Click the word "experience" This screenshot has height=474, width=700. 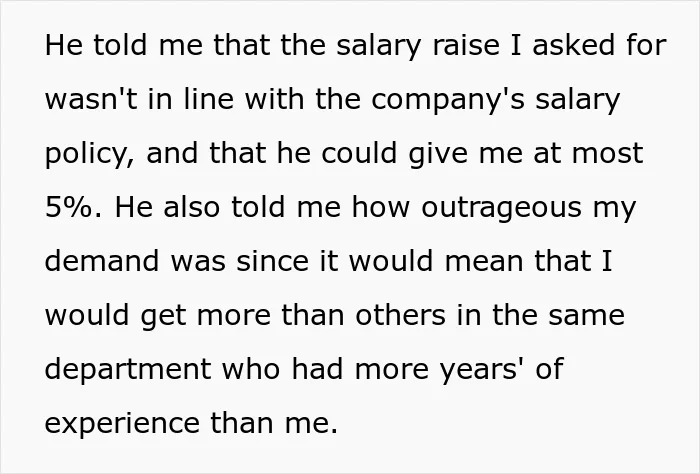coord(122,424)
